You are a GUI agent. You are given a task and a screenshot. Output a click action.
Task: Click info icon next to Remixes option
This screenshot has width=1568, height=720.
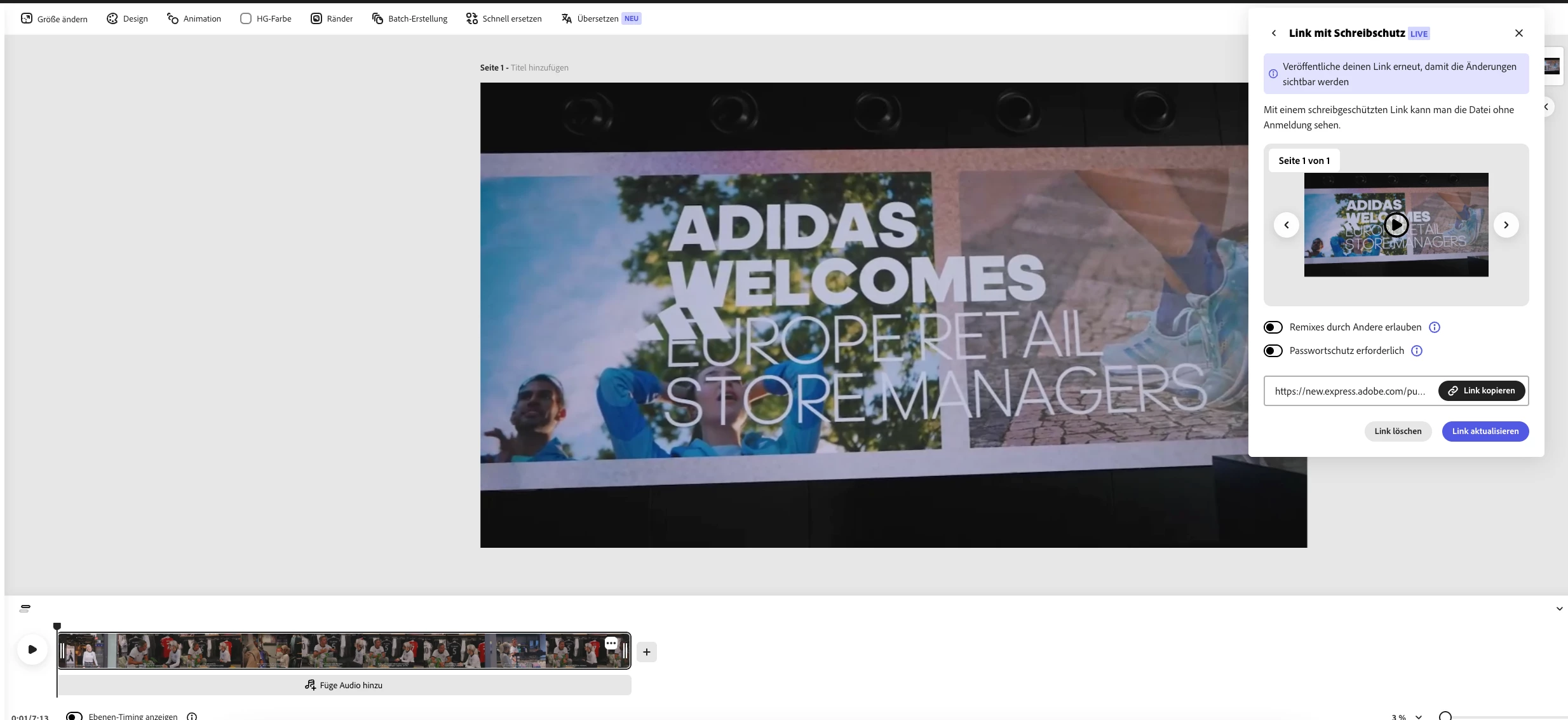pos(1435,327)
